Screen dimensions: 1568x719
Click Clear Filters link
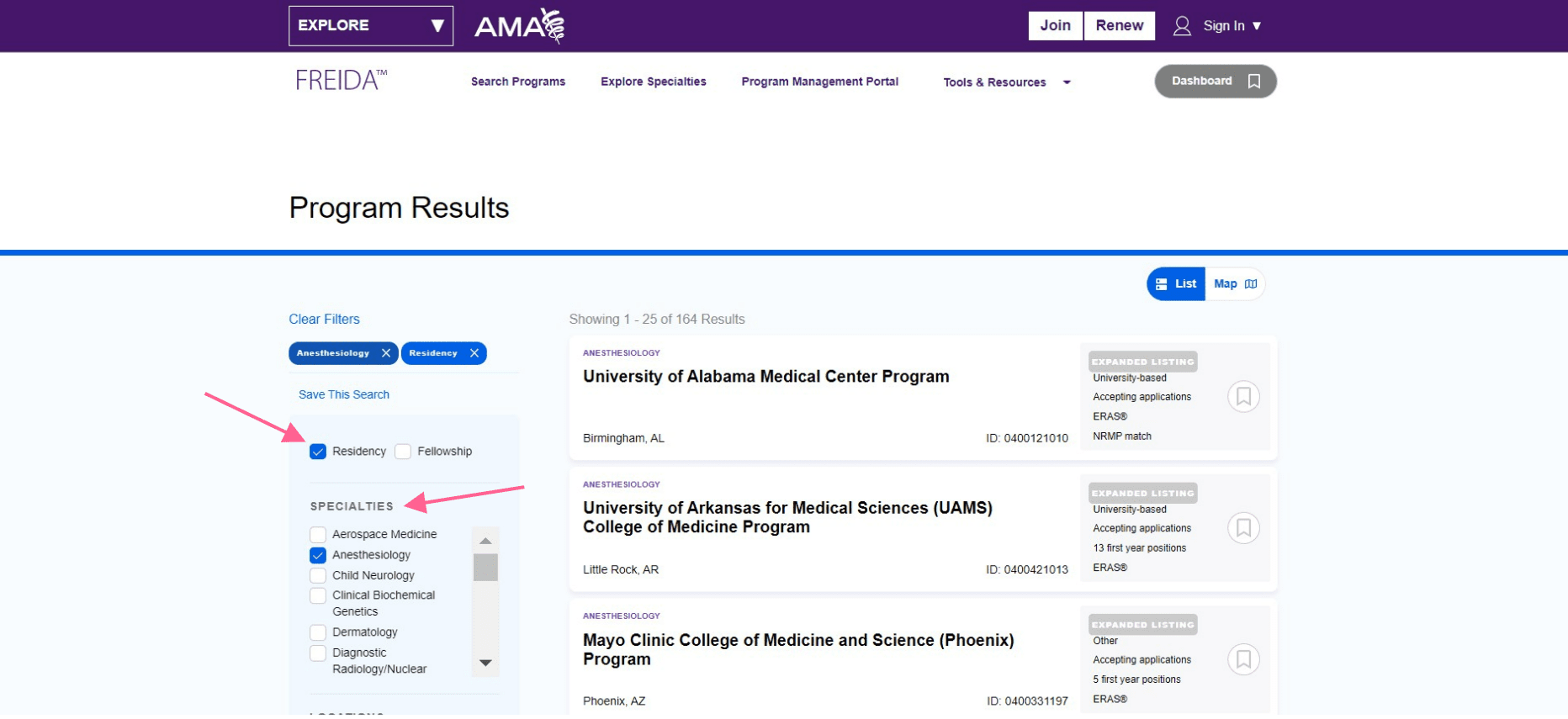(x=324, y=320)
